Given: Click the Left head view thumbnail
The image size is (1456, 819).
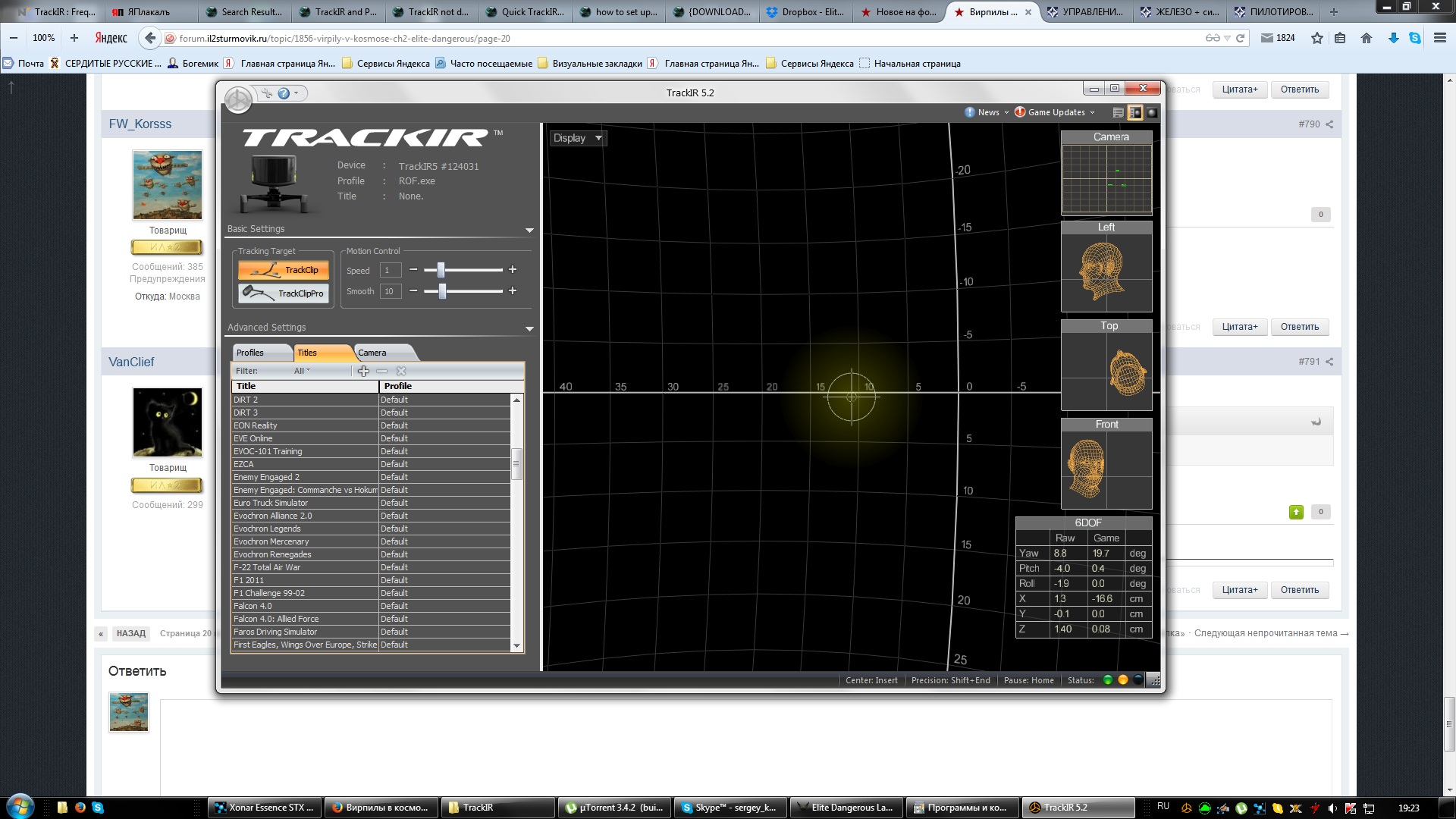Looking at the screenshot, I should [1106, 267].
